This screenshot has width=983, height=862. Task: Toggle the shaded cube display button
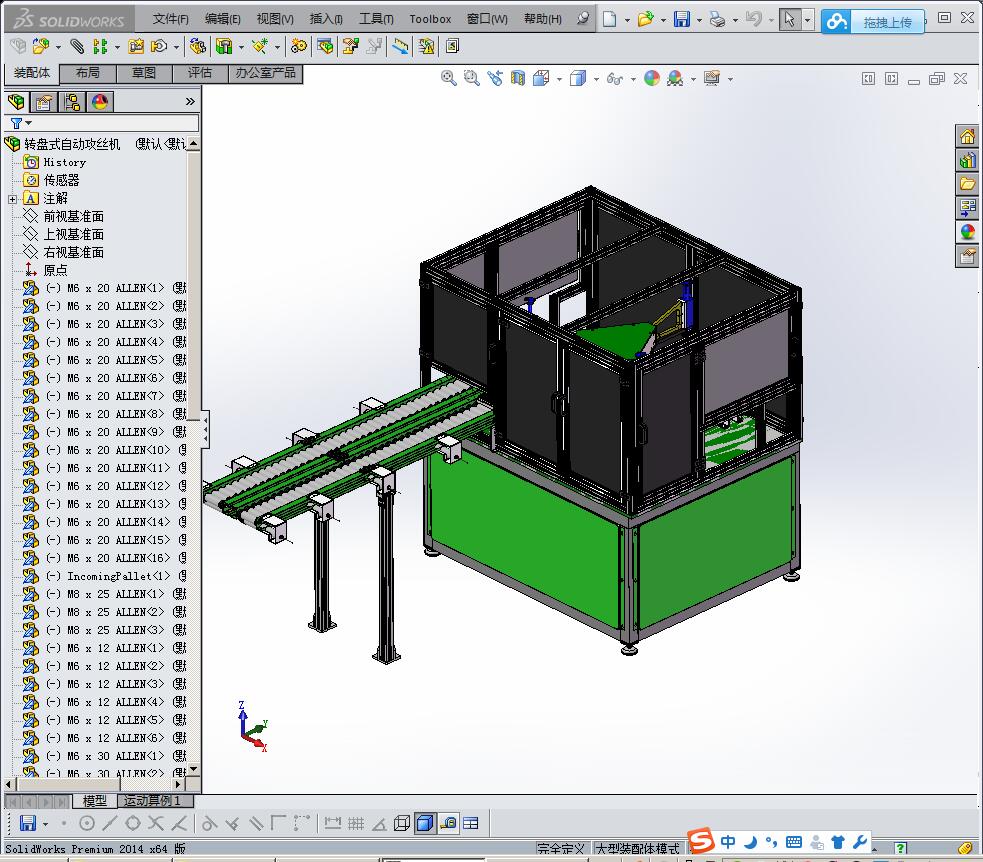point(424,823)
